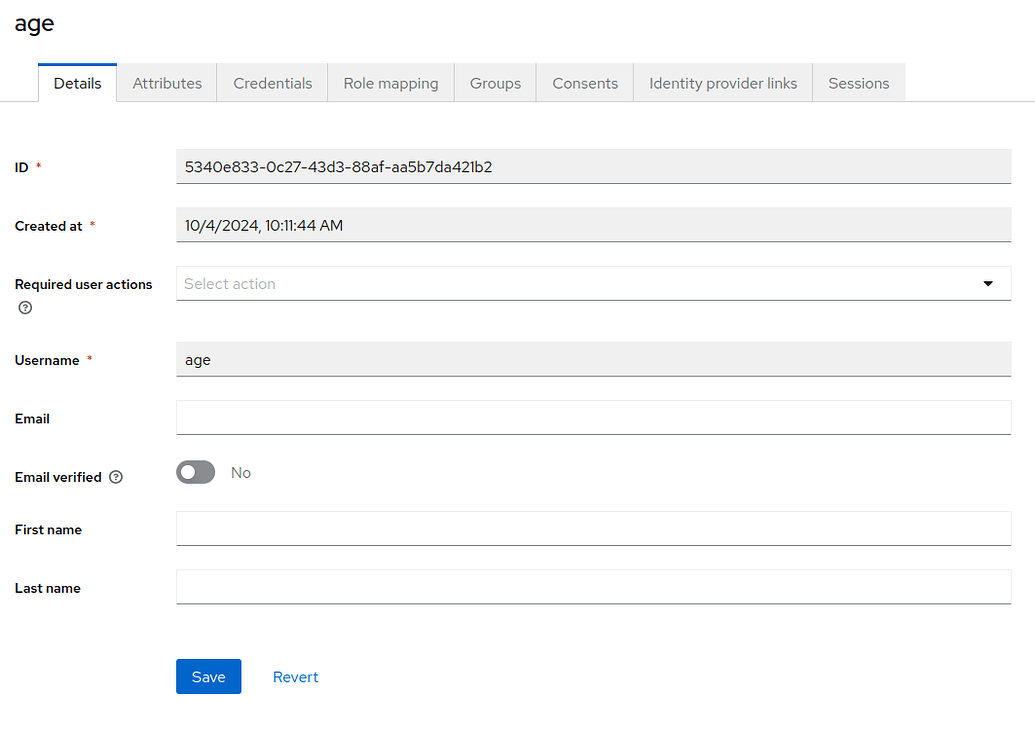Click the Last name input field
This screenshot has height=729, width=1035.
coord(593,587)
